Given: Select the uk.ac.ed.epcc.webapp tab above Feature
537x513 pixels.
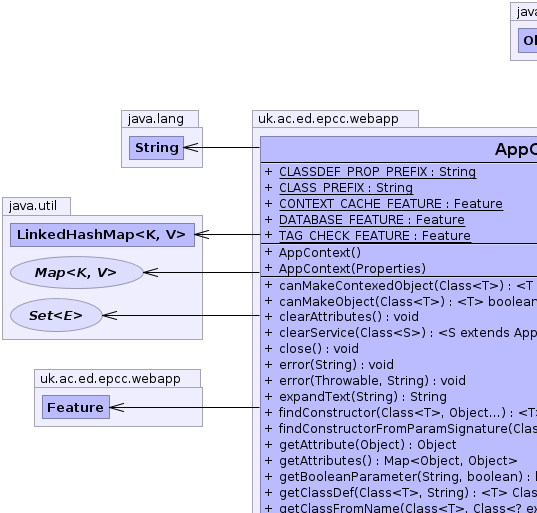Looking at the screenshot, I should (117, 378).
